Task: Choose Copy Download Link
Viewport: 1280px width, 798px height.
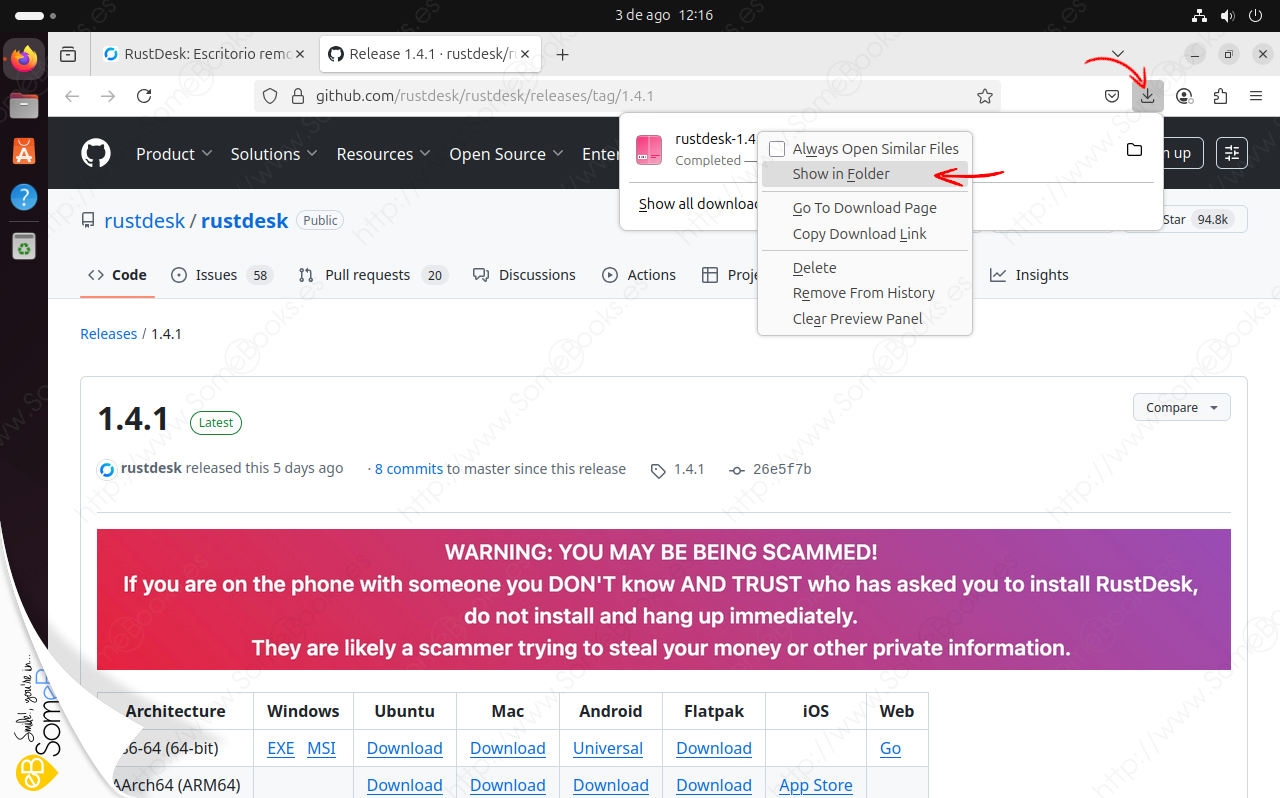Action: (865, 234)
